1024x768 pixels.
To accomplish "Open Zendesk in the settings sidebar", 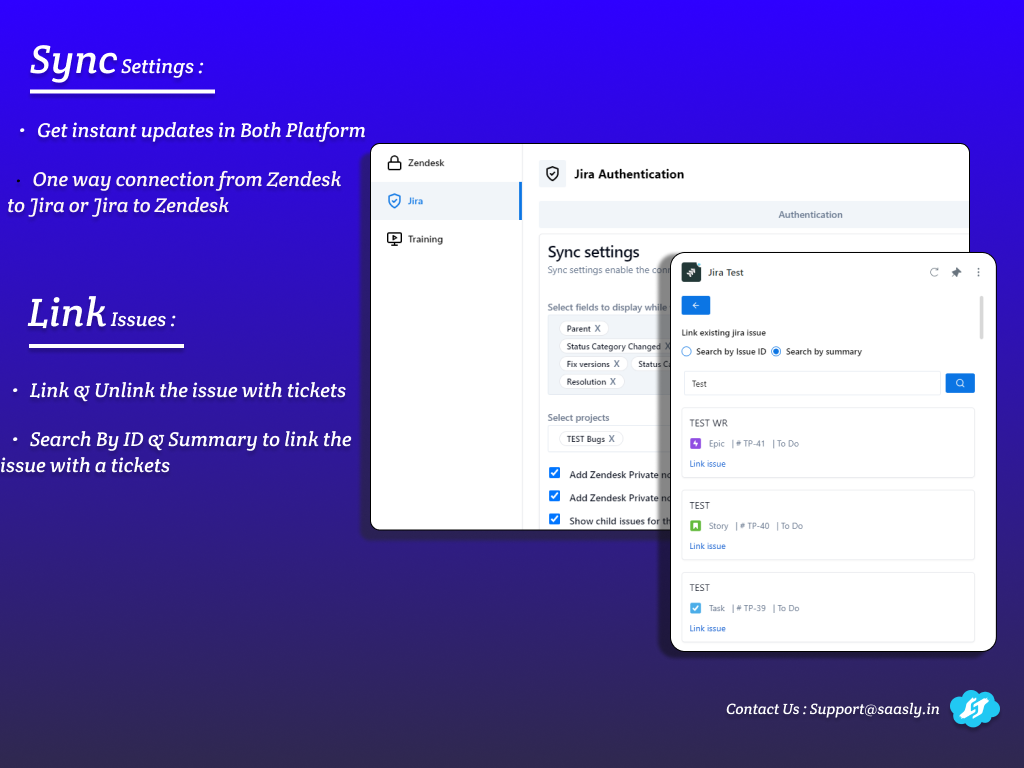I will tap(426, 163).
